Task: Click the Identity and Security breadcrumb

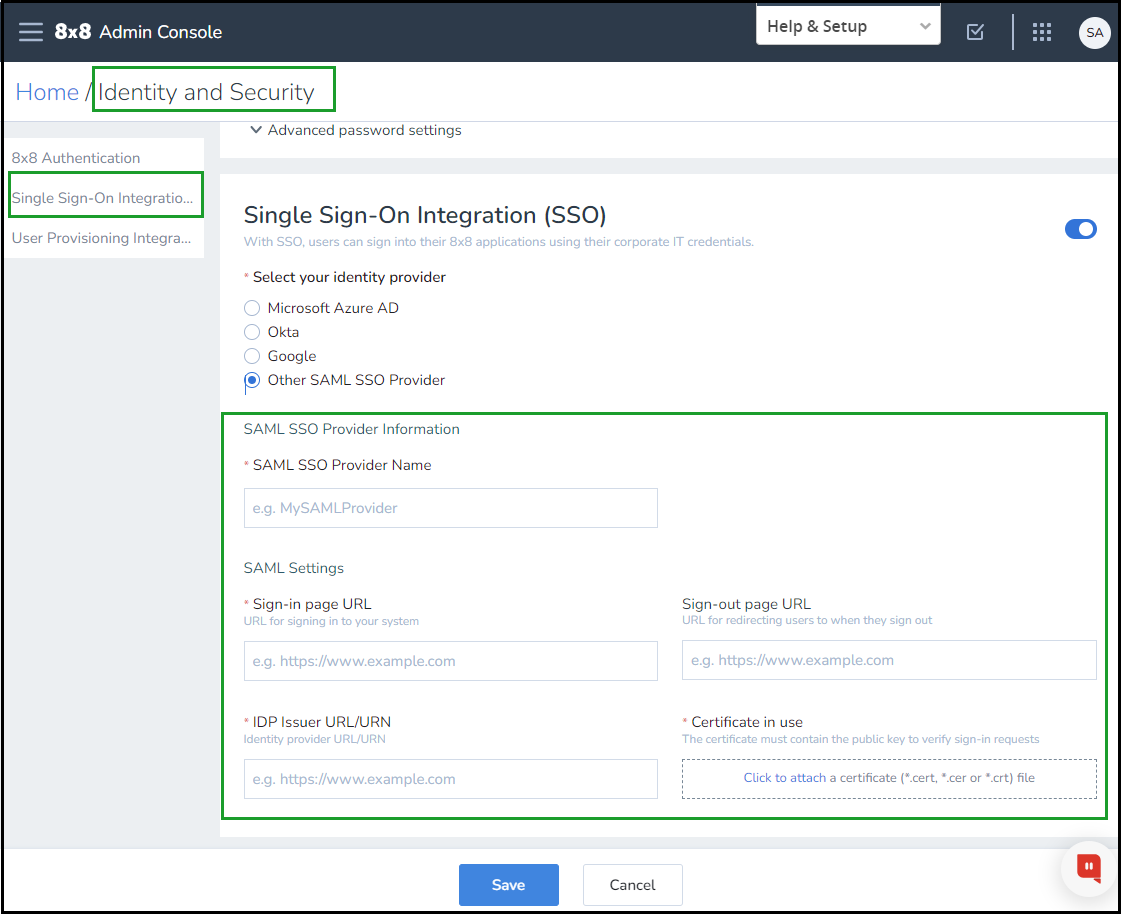Action: (206, 92)
